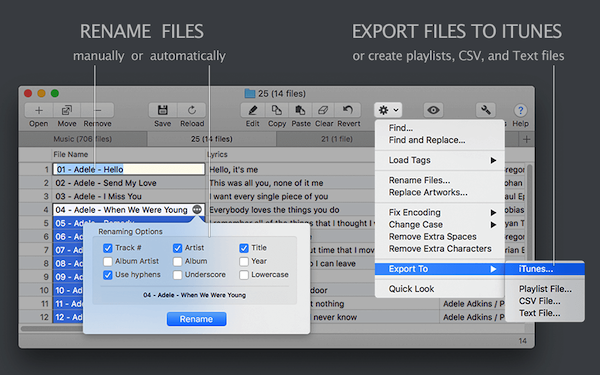Choose Remove Extra Characters menu item
Screen dimensions: 600x375
(x=440, y=249)
